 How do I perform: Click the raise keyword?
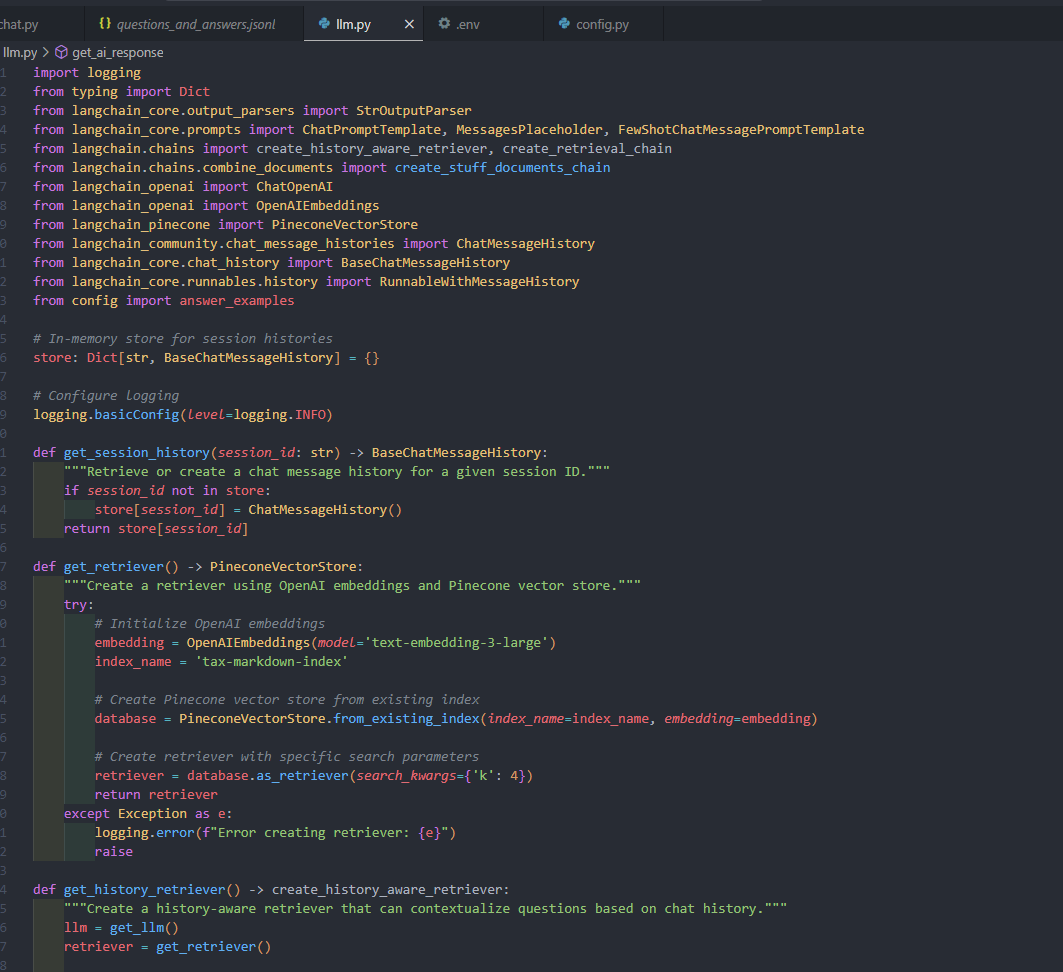113,851
